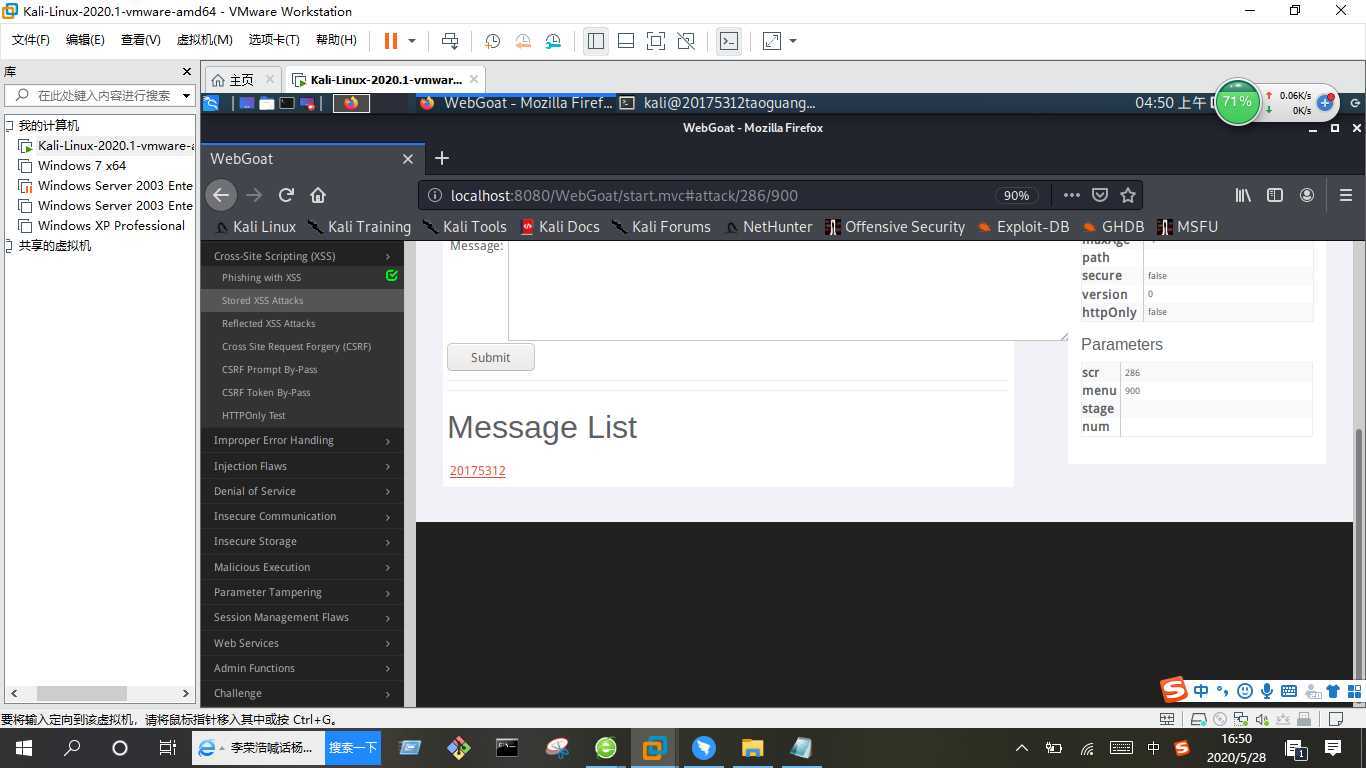The width and height of the screenshot is (1366, 768).
Task: Open the dropdown arrow next to the pause button
Action: click(x=412, y=41)
